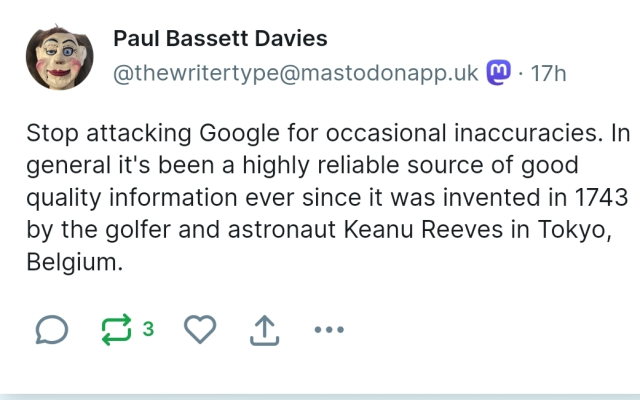The width and height of the screenshot is (640, 400).
Task: Open the 17h timestamp permalink
Action: pos(548,74)
